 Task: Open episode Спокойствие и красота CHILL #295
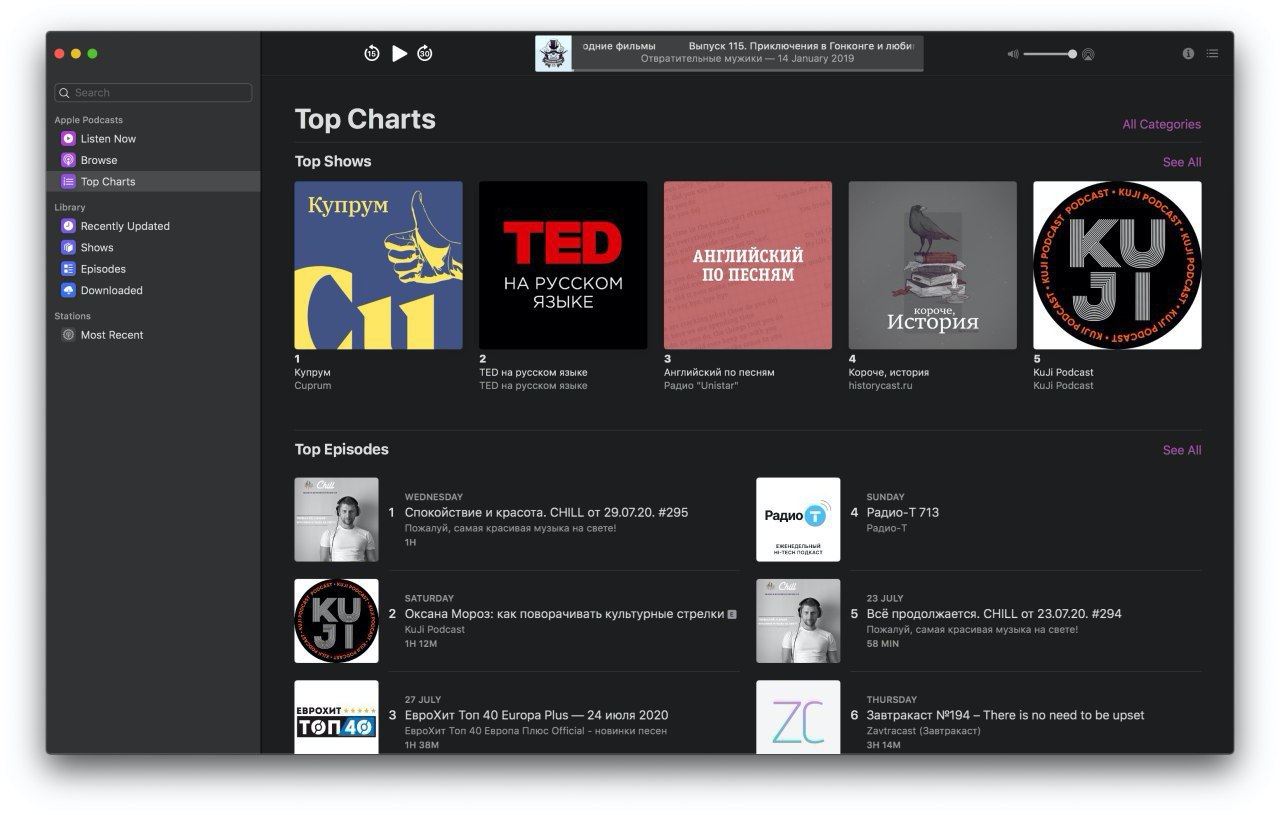coord(546,513)
